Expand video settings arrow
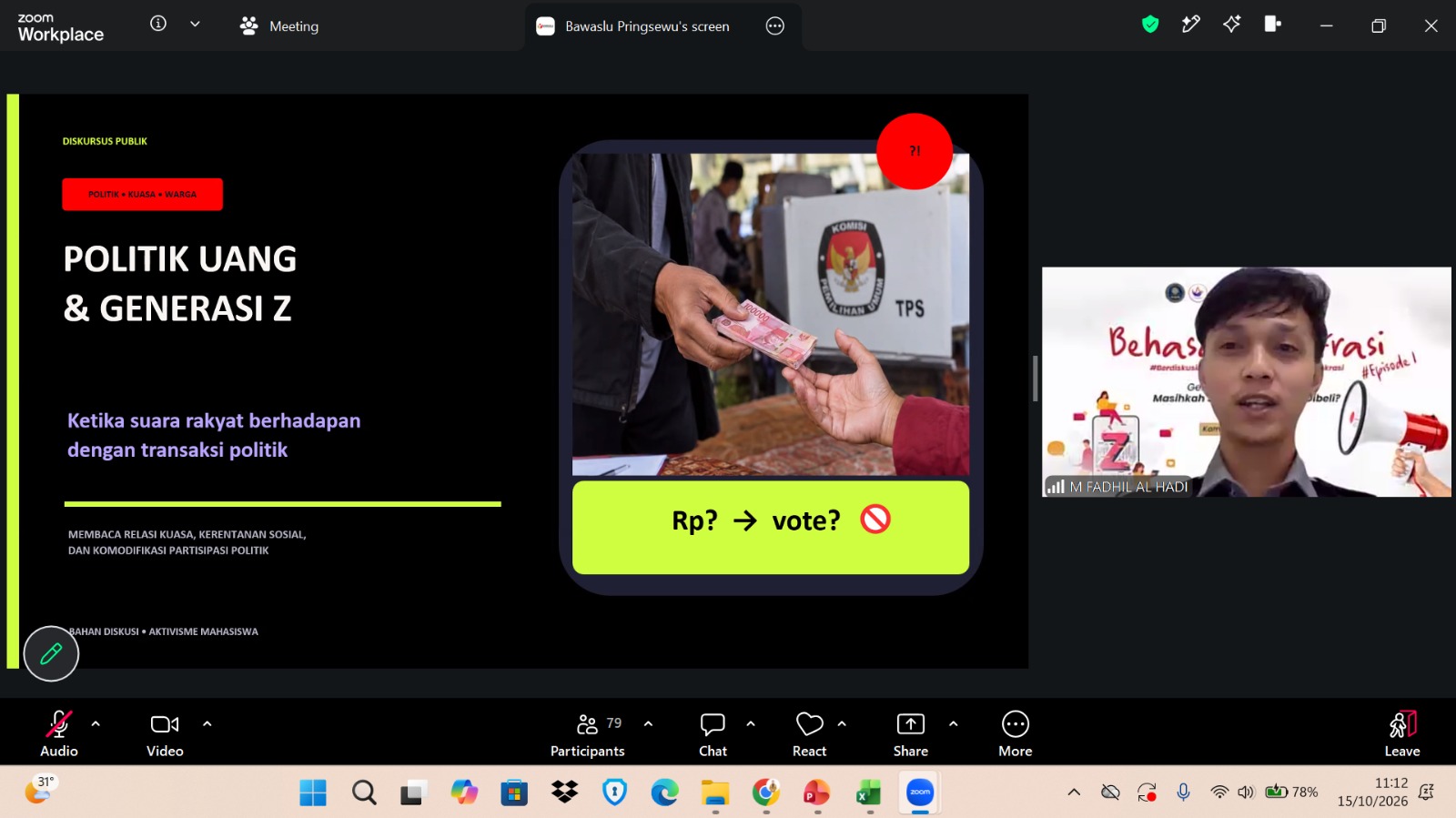This screenshot has height=818, width=1456. 207,724
